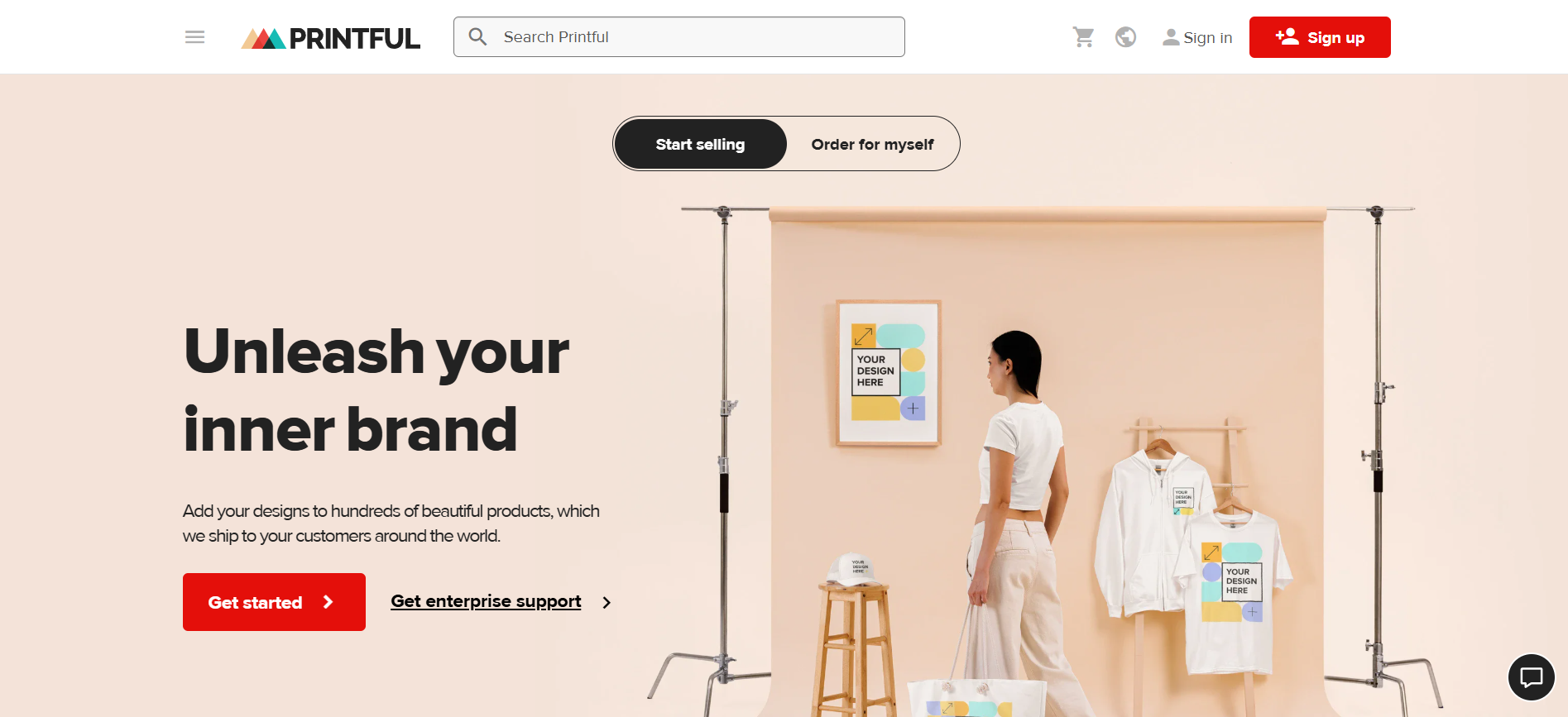Click the arrow in Get started button
1568x717 pixels.
328,602
